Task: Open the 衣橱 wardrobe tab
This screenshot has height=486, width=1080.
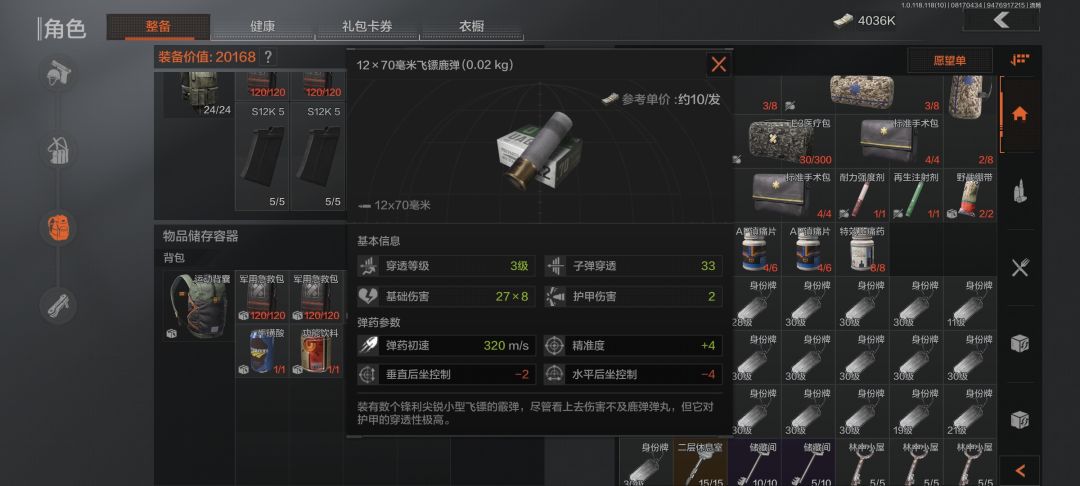Action: click(x=472, y=27)
